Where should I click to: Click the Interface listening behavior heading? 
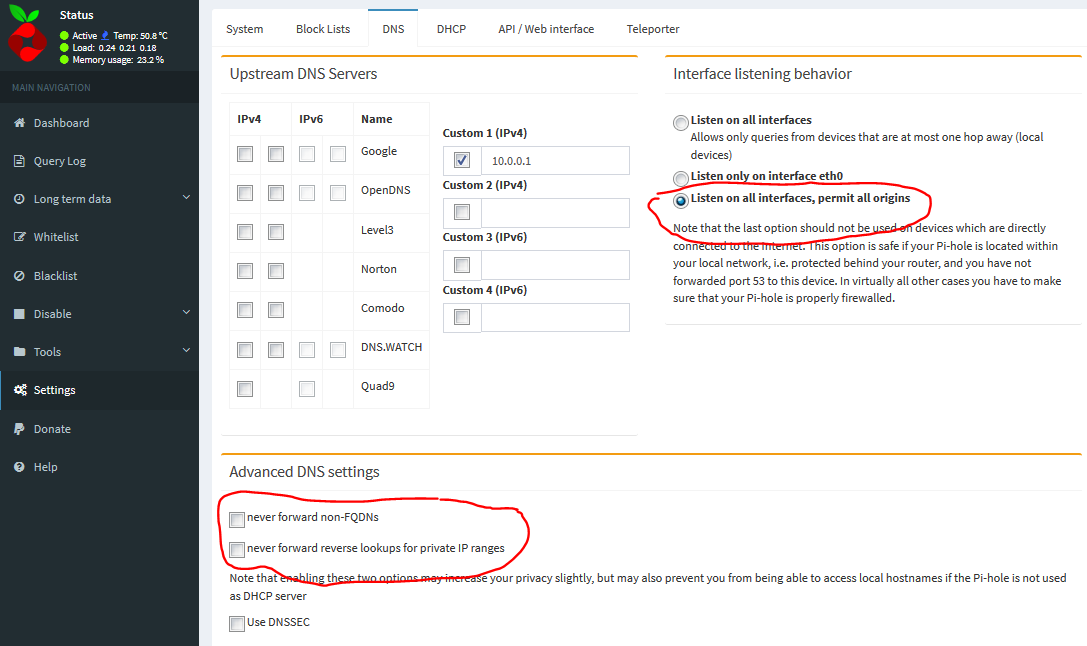[x=763, y=73]
